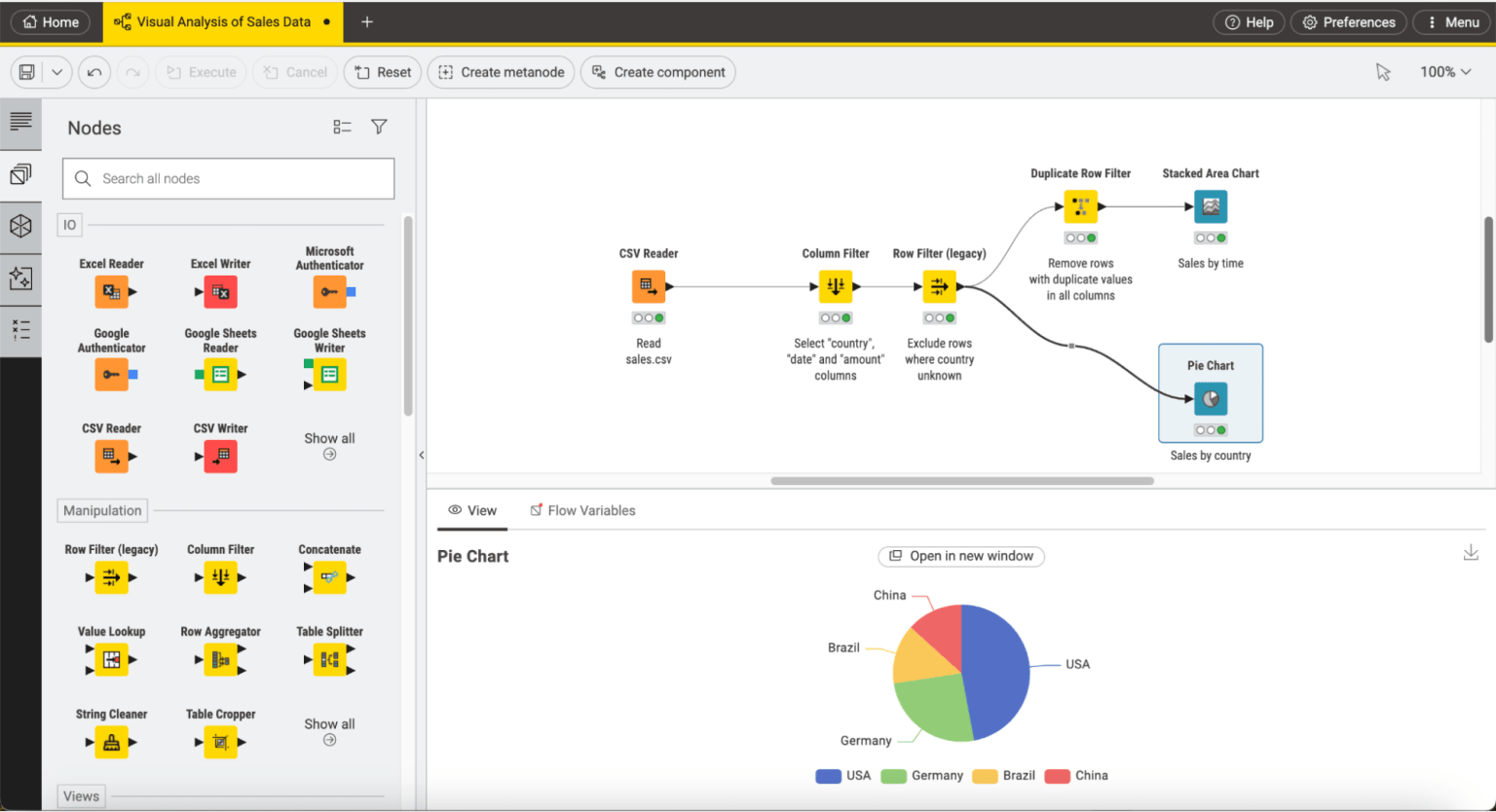1496x812 pixels.
Task: Select the Column Filter node on the canvas
Action: 836,286
